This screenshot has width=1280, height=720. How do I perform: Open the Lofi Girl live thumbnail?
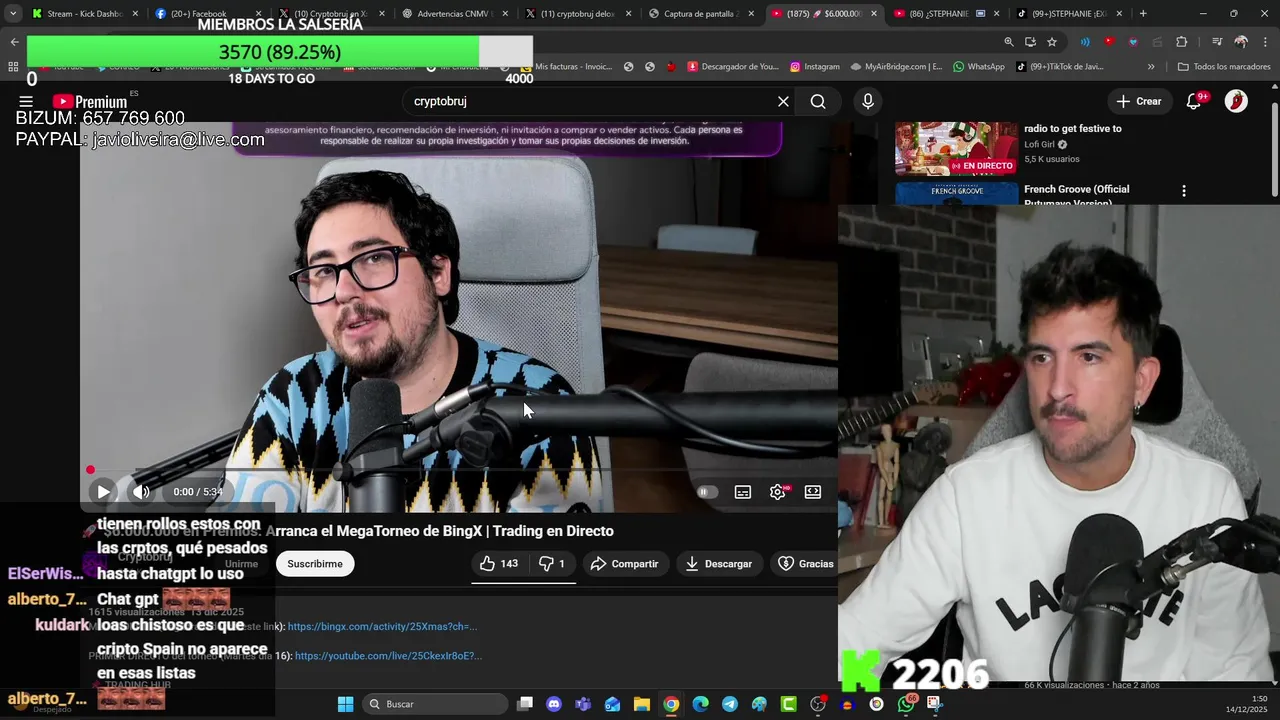click(956, 148)
